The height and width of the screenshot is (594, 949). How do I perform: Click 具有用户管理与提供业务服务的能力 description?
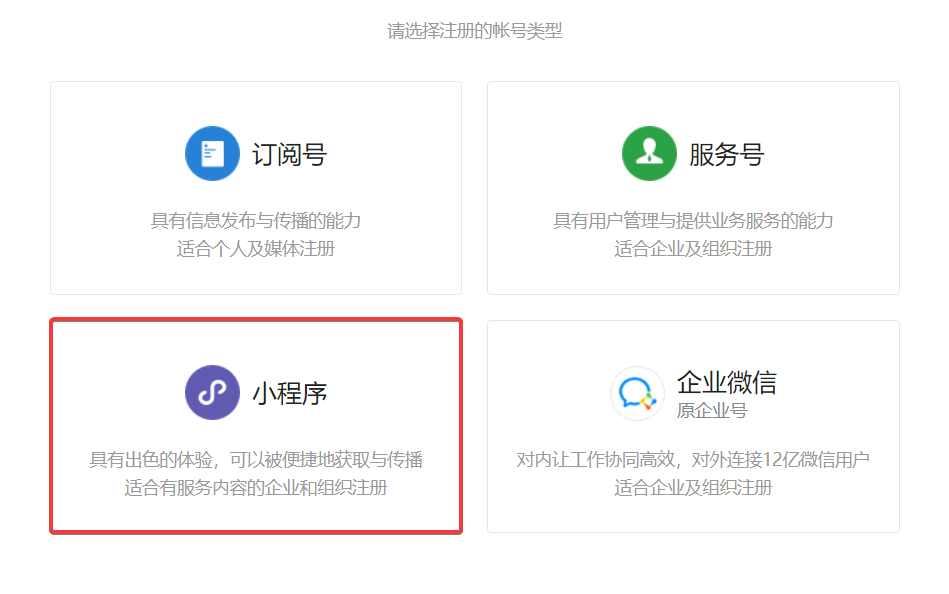click(693, 220)
